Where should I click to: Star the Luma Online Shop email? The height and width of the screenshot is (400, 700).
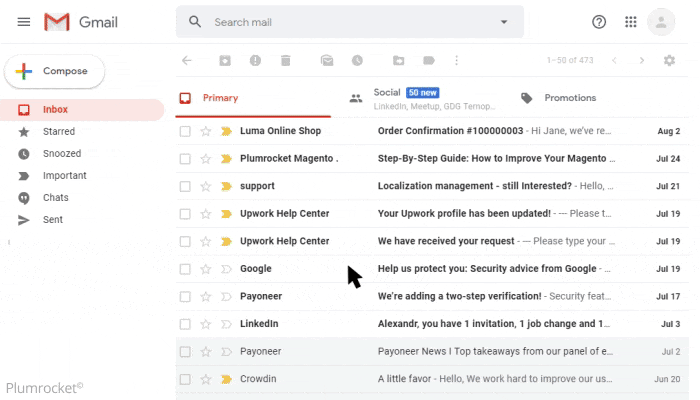point(205,131)
